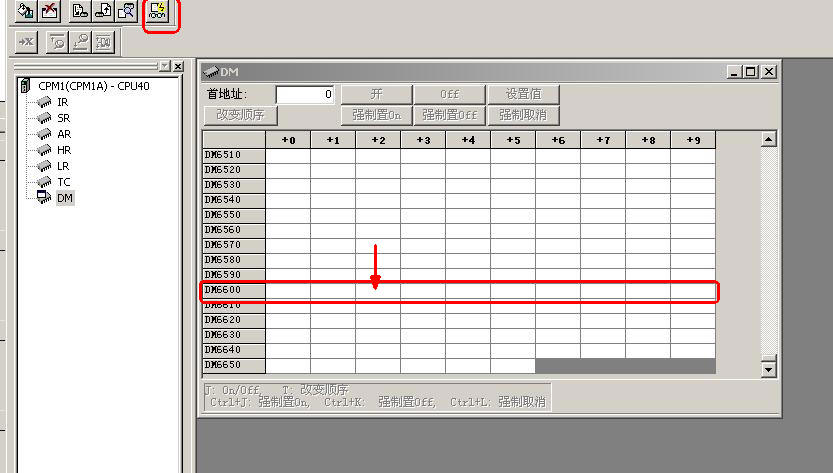Open the HR memory area in tree
The image size is (833, 473).
pos(63,150)
